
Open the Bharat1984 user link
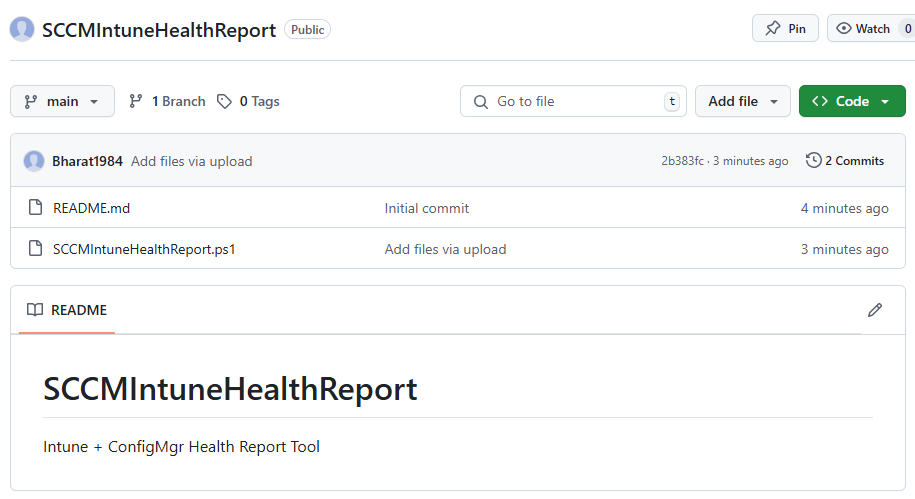pyautogui.click(x=88, y=161)
